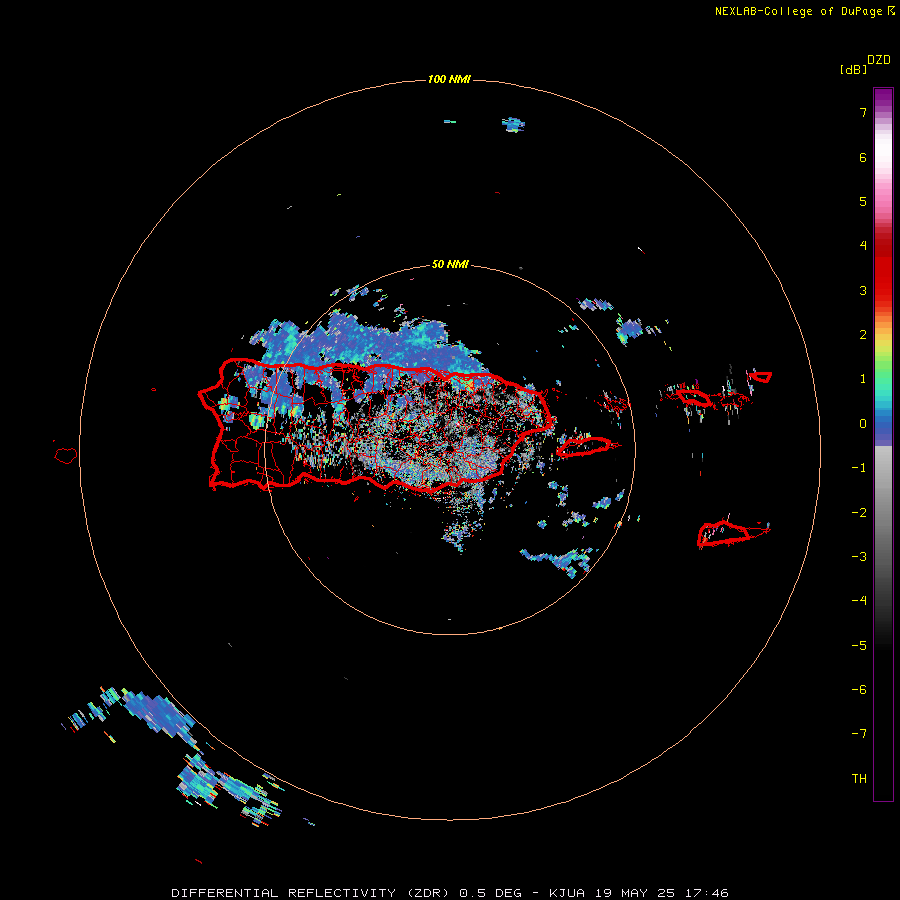
Task: Click the 1 value on the color scale
Action: (x=863, y=379)
